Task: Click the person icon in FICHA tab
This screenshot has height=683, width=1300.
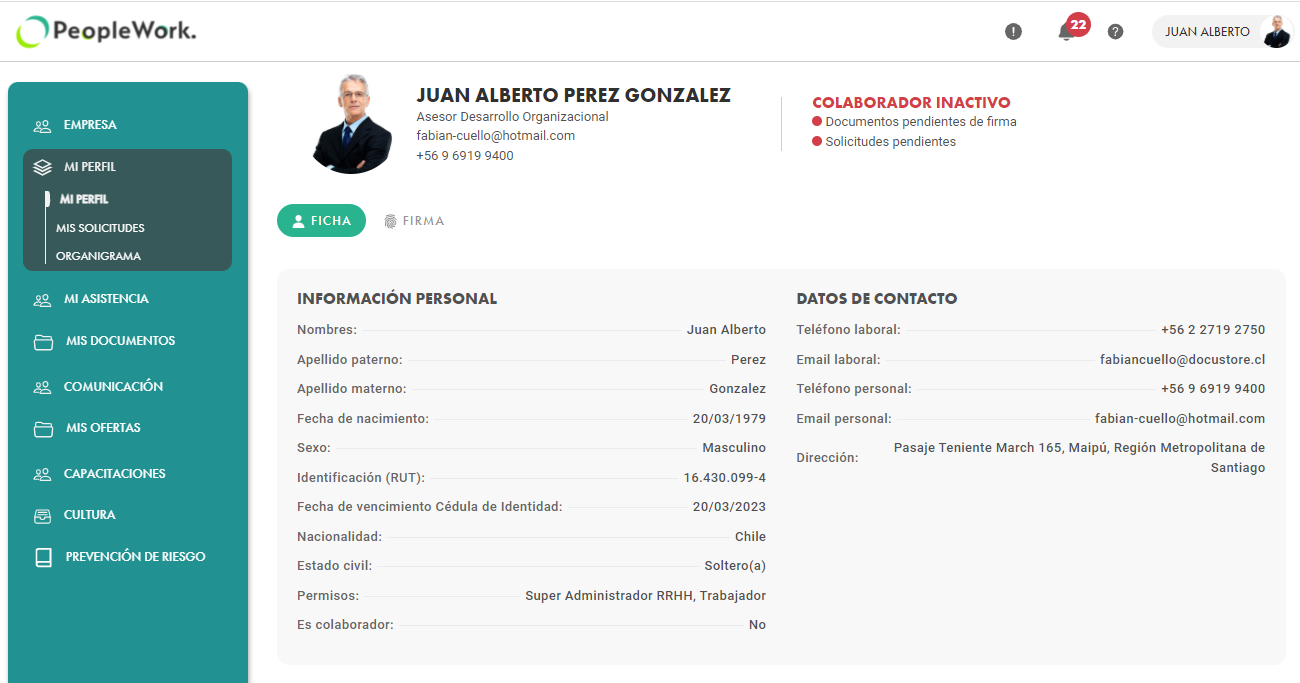Action: click(298, 221)
